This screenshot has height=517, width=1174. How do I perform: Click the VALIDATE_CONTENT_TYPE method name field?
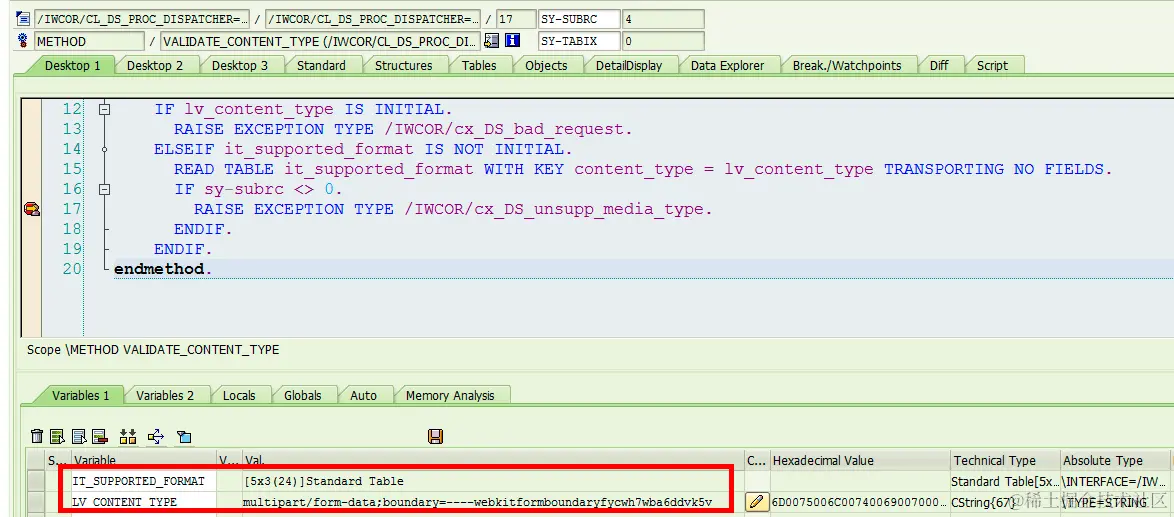[320, 41]
